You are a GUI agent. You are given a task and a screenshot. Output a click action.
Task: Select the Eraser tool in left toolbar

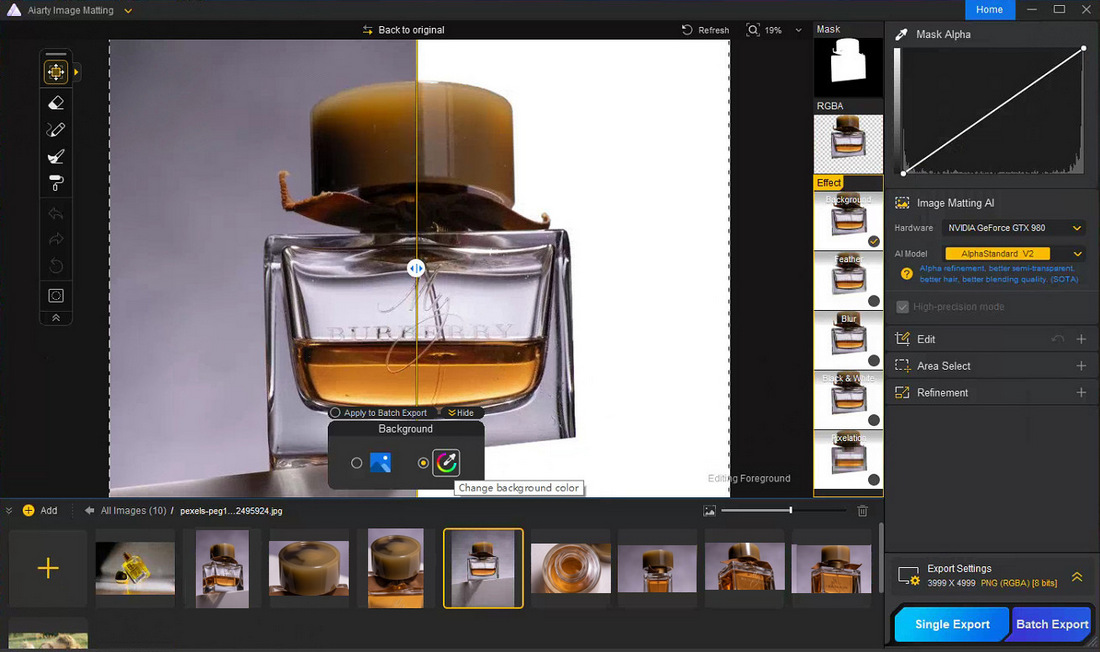pyautogui.click(x=56, y=102)
